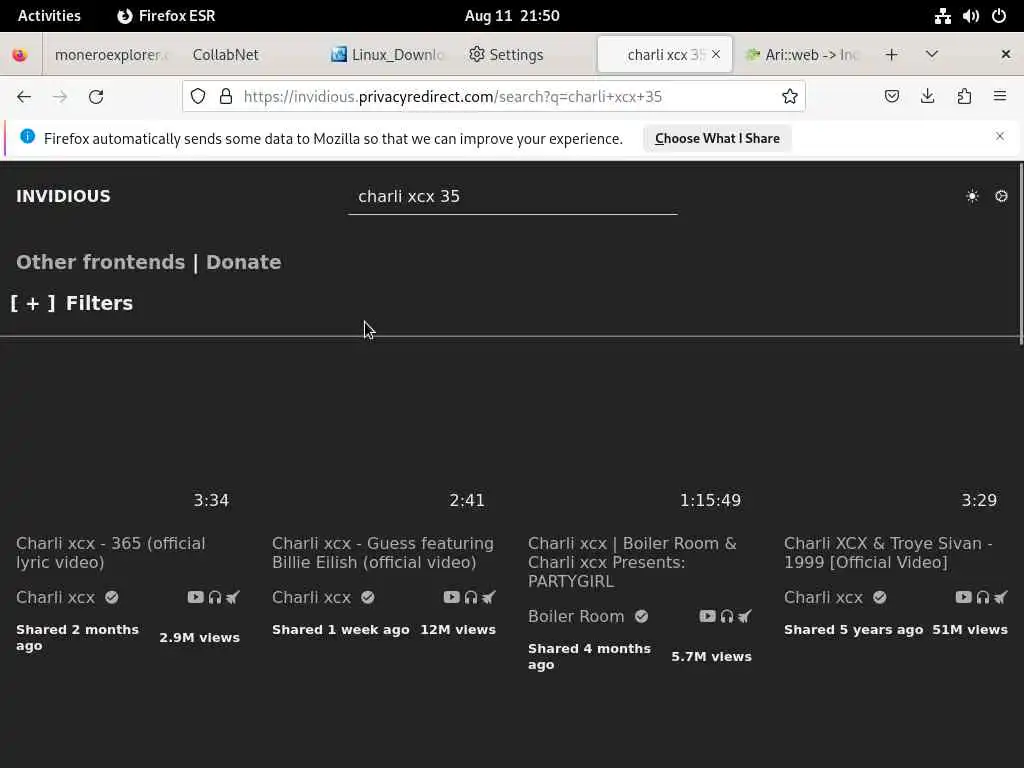Click the Firefox URL address bar
Viewport: 1024px width, 768px height.
[493, 97]
